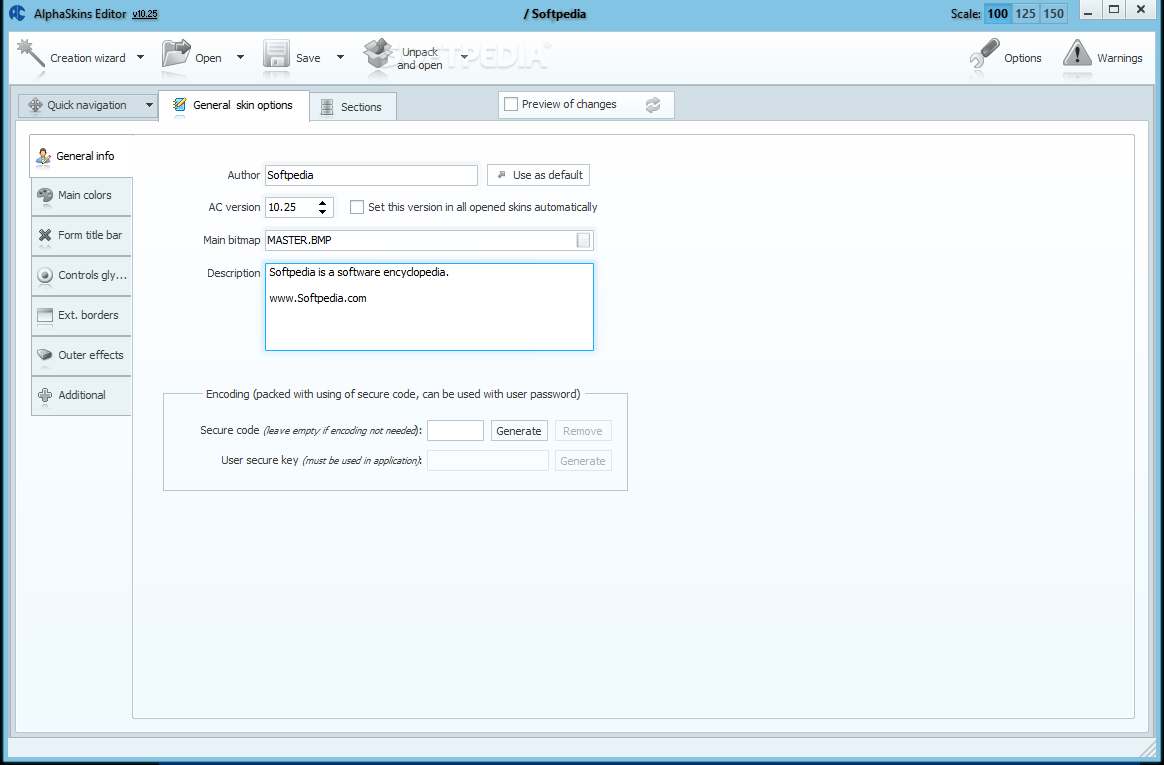This screenshot has height=765, width=1164.
Task: Click the Use as default button
Action: tap(538, 175)
